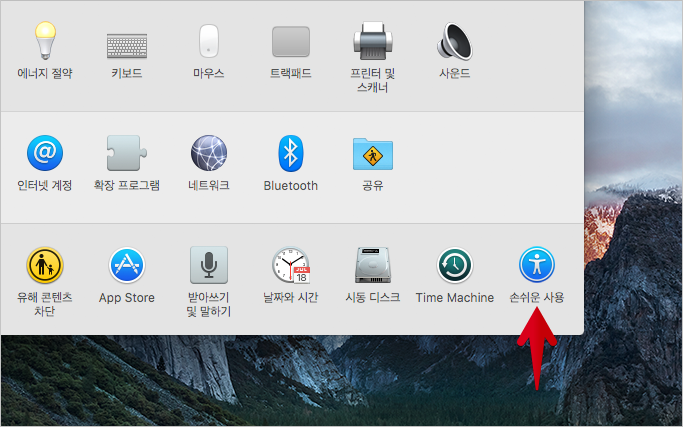Click the 사운드 text label
This screenshot has height=427, width=683.
[x=455, y=73]
